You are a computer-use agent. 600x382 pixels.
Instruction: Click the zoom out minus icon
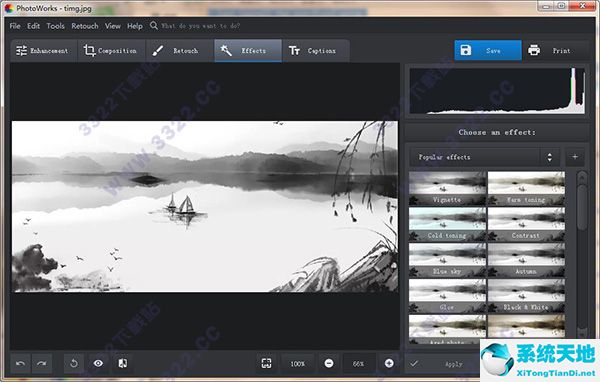coord(329,364)
